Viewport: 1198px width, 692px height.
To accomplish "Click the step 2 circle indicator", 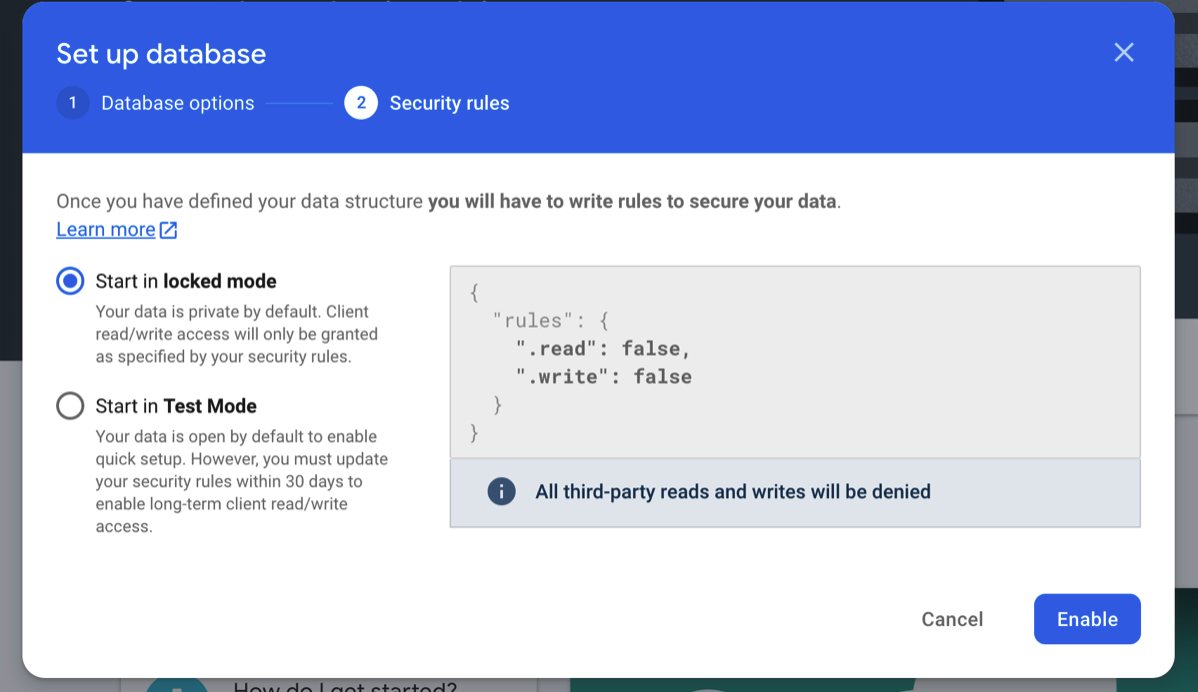I will 360,103.
